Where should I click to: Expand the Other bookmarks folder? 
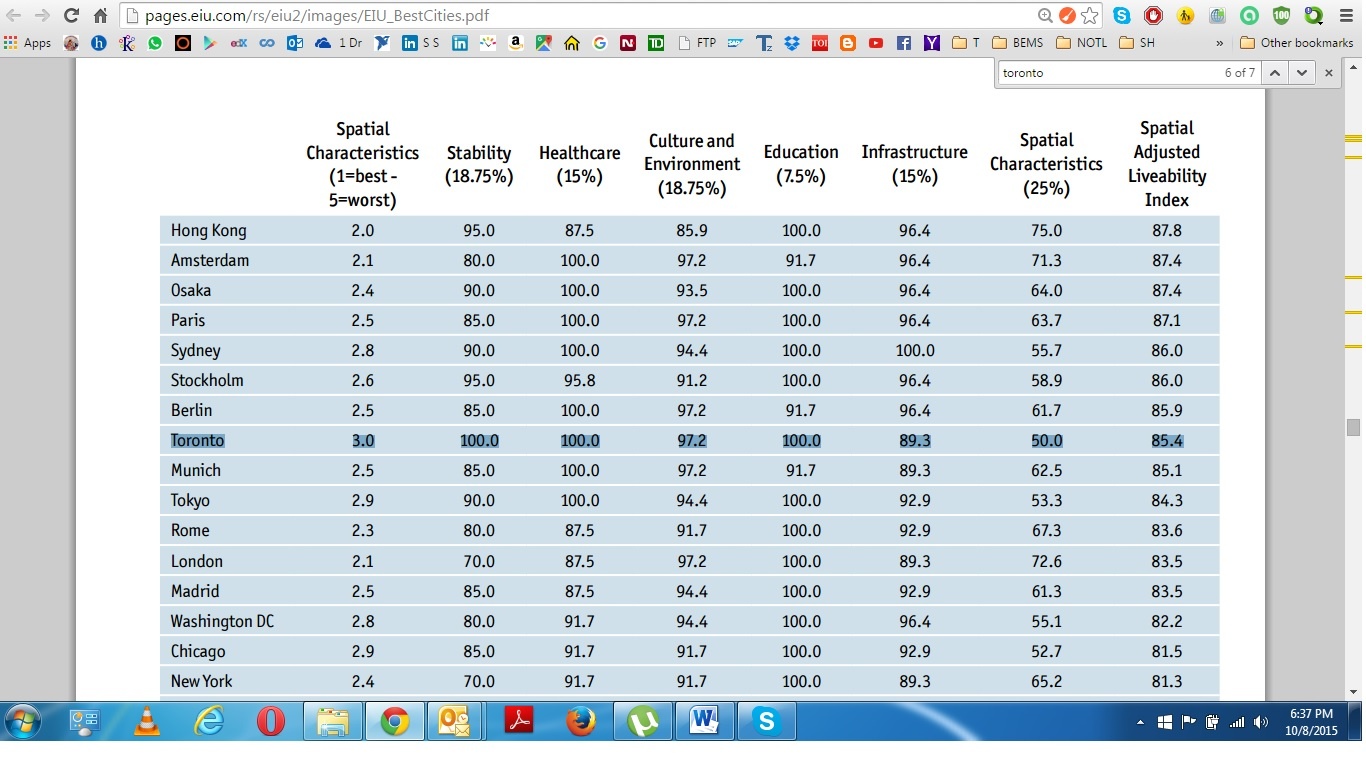1296,43
